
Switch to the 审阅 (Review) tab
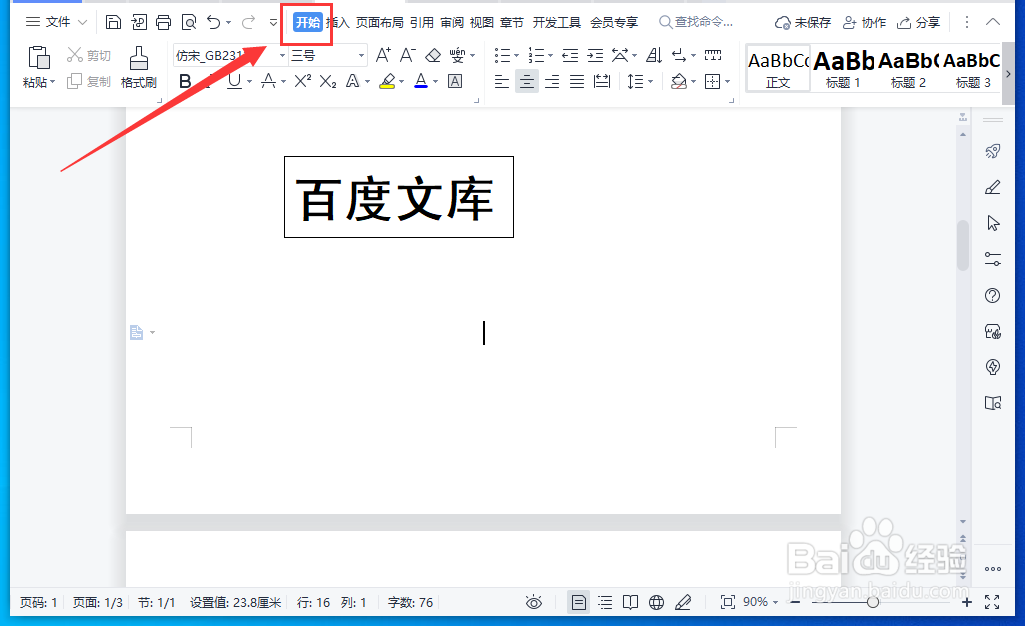click(x=452, y=22)
